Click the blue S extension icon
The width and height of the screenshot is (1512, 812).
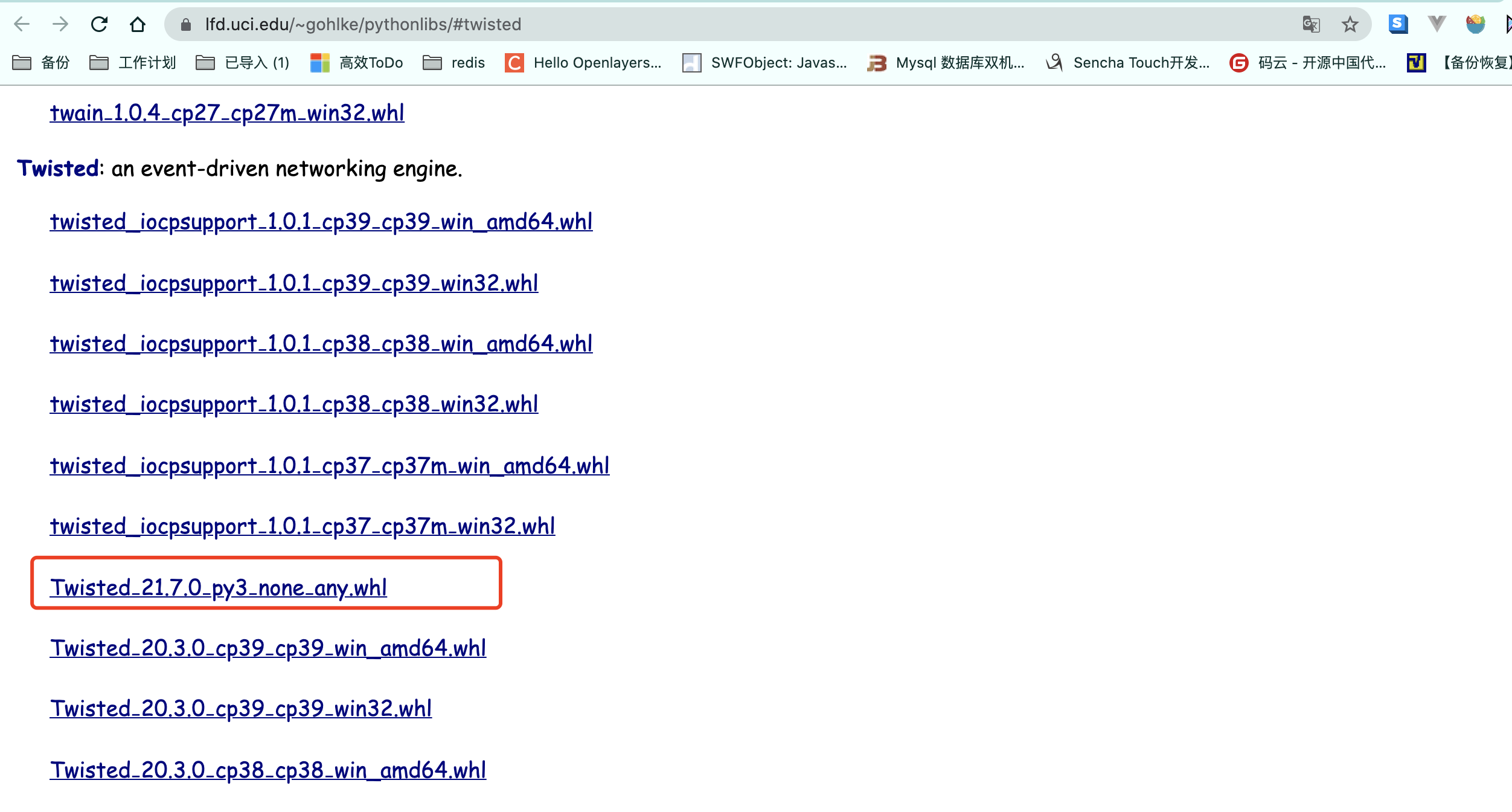(1398, 24)
